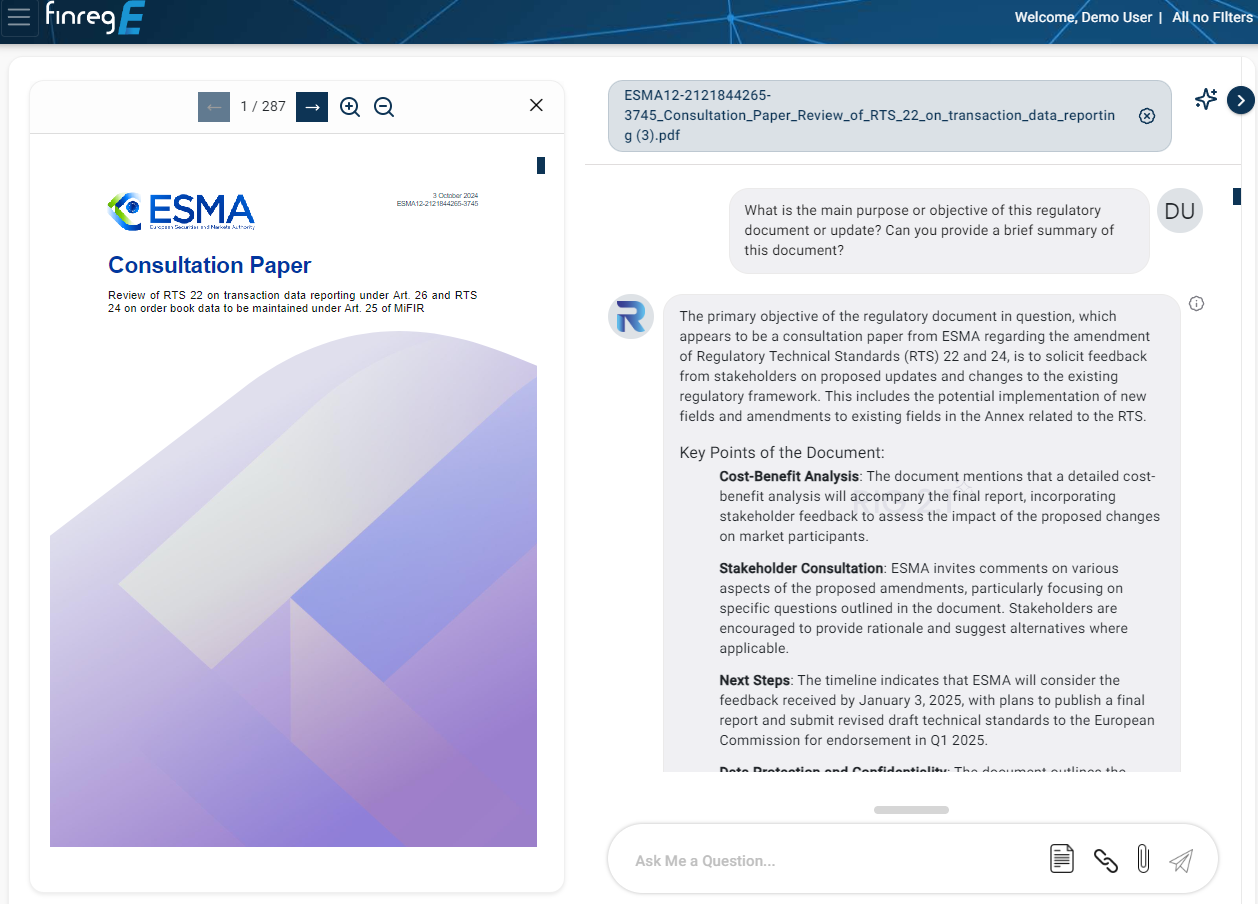The image size is (1258, 904).
Task: Click the Consultation Paper heading
Action: pyautogui.click(x=210, y=265)
